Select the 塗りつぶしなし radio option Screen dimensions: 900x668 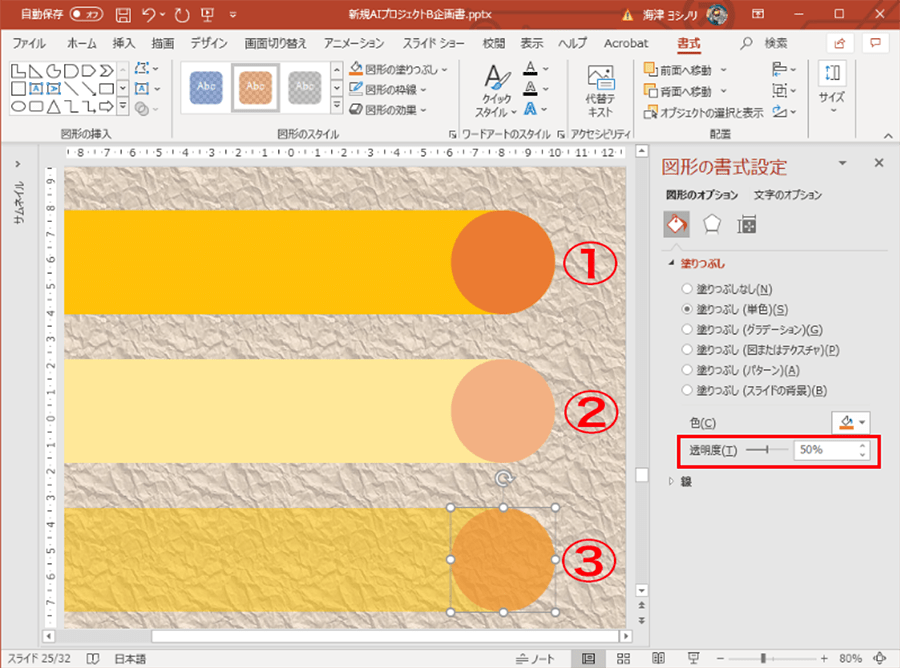click(x=686, y=289)
